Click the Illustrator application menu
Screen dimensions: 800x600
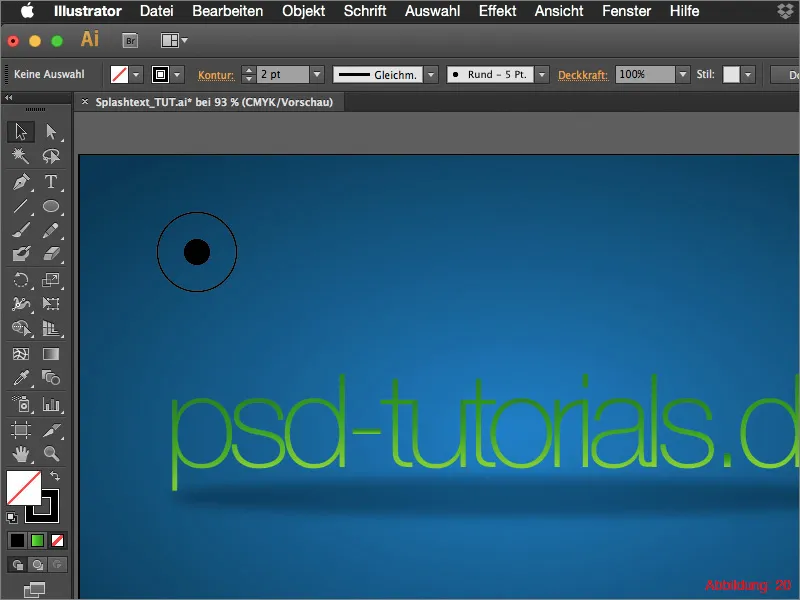(x=88, y=11)
